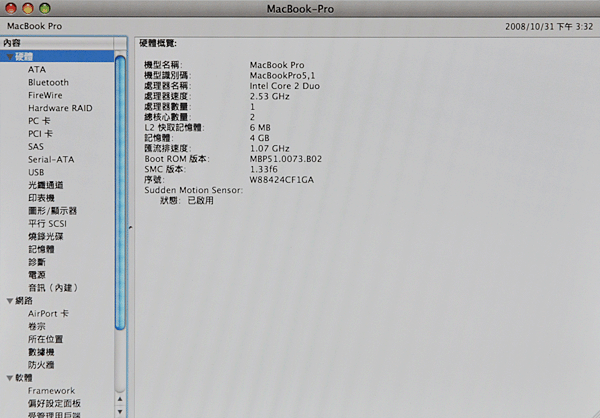Viewport: 600px width, 418px height.
Task: Select Hardware RAID entry
Action: point(60,108)
